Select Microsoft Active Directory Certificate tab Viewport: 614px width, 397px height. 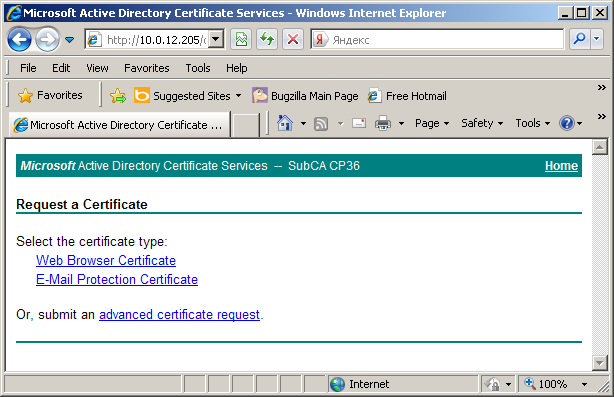point(119,125)
